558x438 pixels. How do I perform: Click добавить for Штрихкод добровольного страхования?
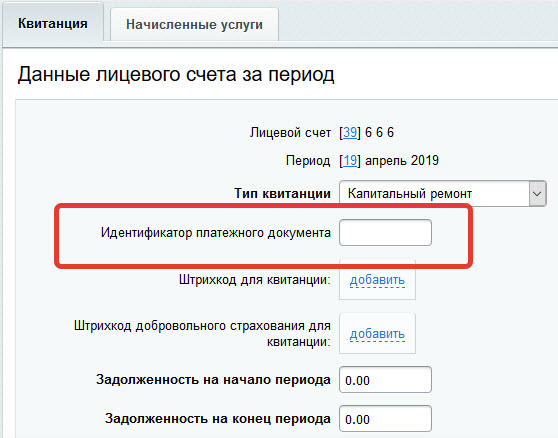pyautogui.click(x=377, y=334)
